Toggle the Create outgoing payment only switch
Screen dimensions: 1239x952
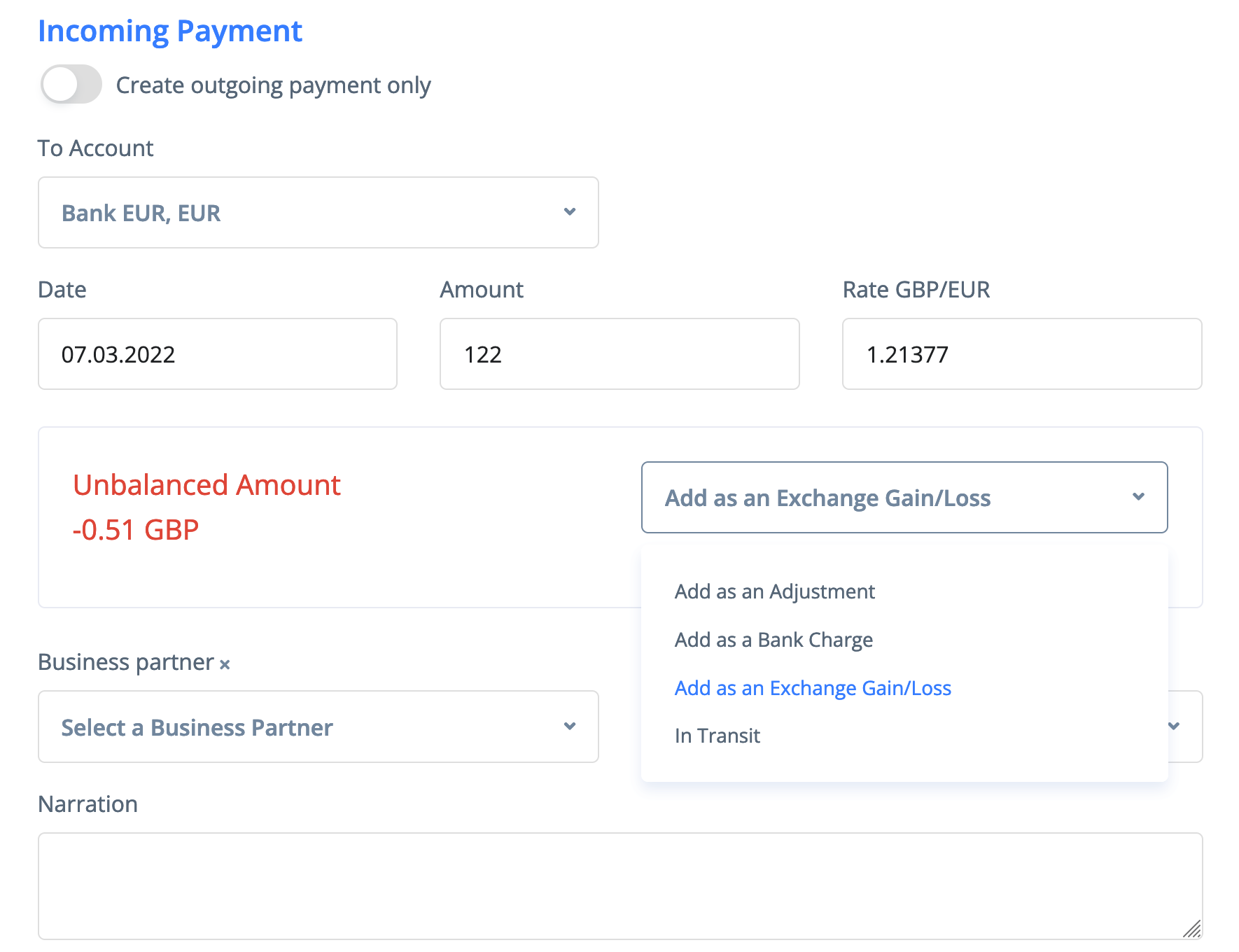[71, 85]
